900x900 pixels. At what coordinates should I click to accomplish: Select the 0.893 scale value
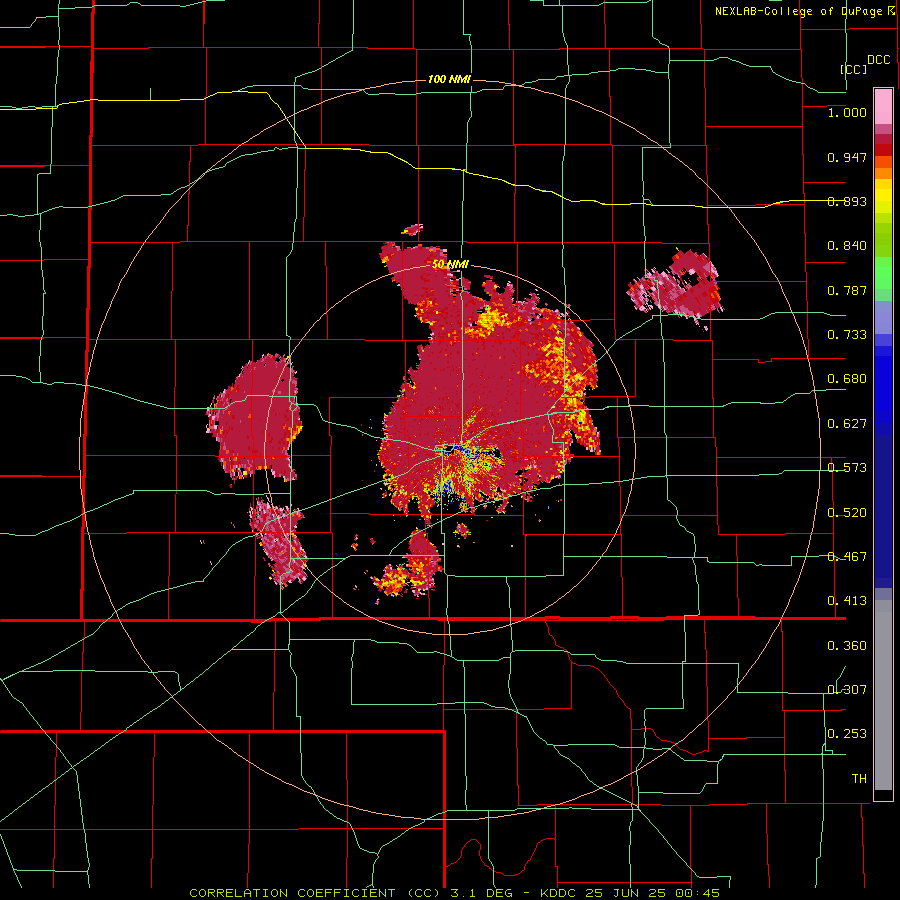(847, 201)
